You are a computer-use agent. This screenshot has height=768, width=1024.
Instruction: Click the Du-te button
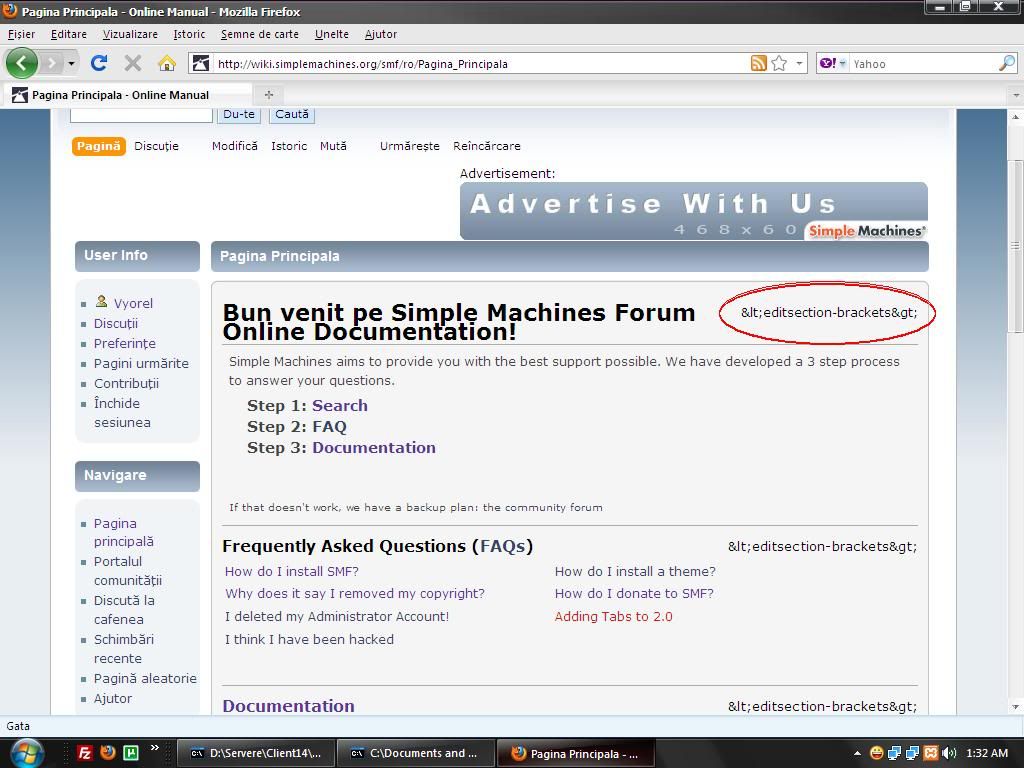239,114
